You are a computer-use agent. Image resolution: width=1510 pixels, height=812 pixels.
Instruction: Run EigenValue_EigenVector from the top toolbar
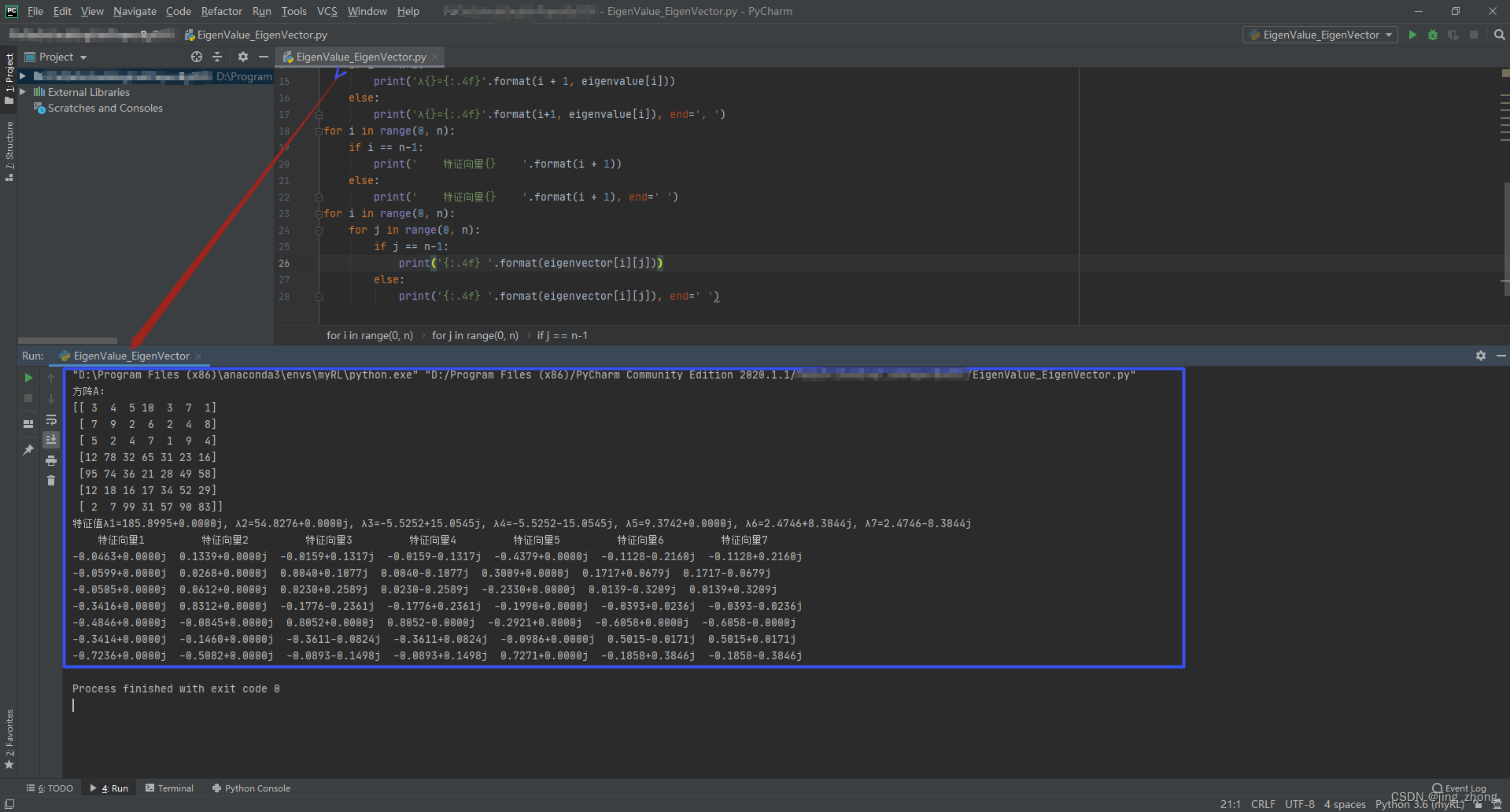(x=1412, y=35)
